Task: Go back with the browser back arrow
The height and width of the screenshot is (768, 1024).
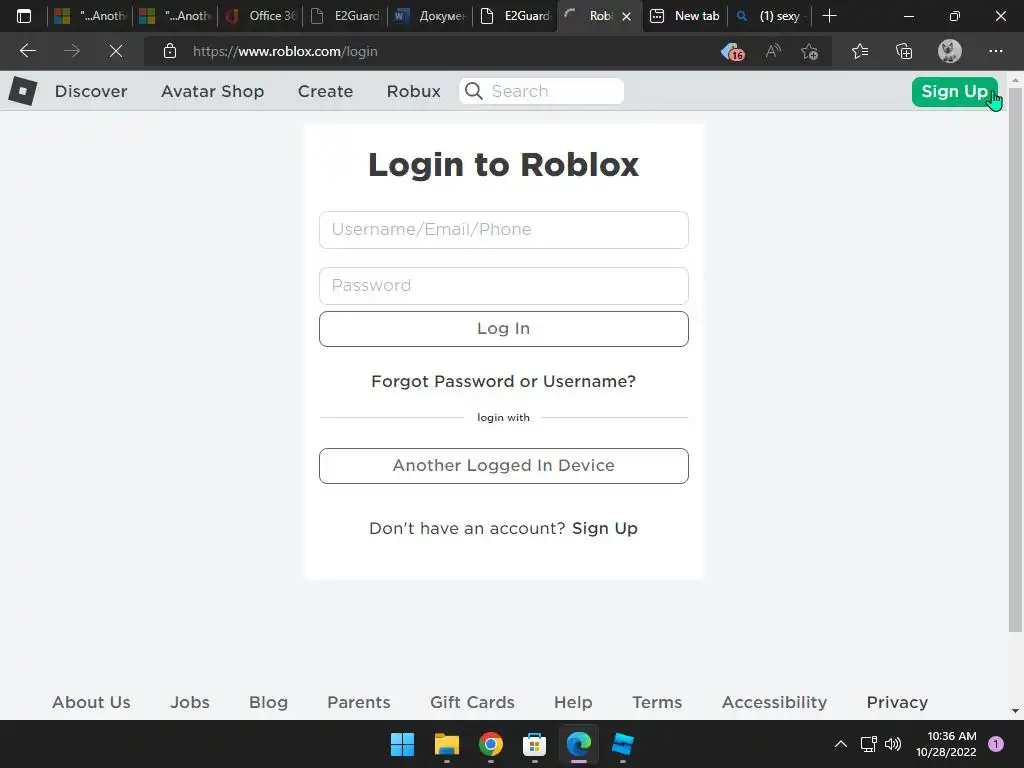Action: point(27,51)
